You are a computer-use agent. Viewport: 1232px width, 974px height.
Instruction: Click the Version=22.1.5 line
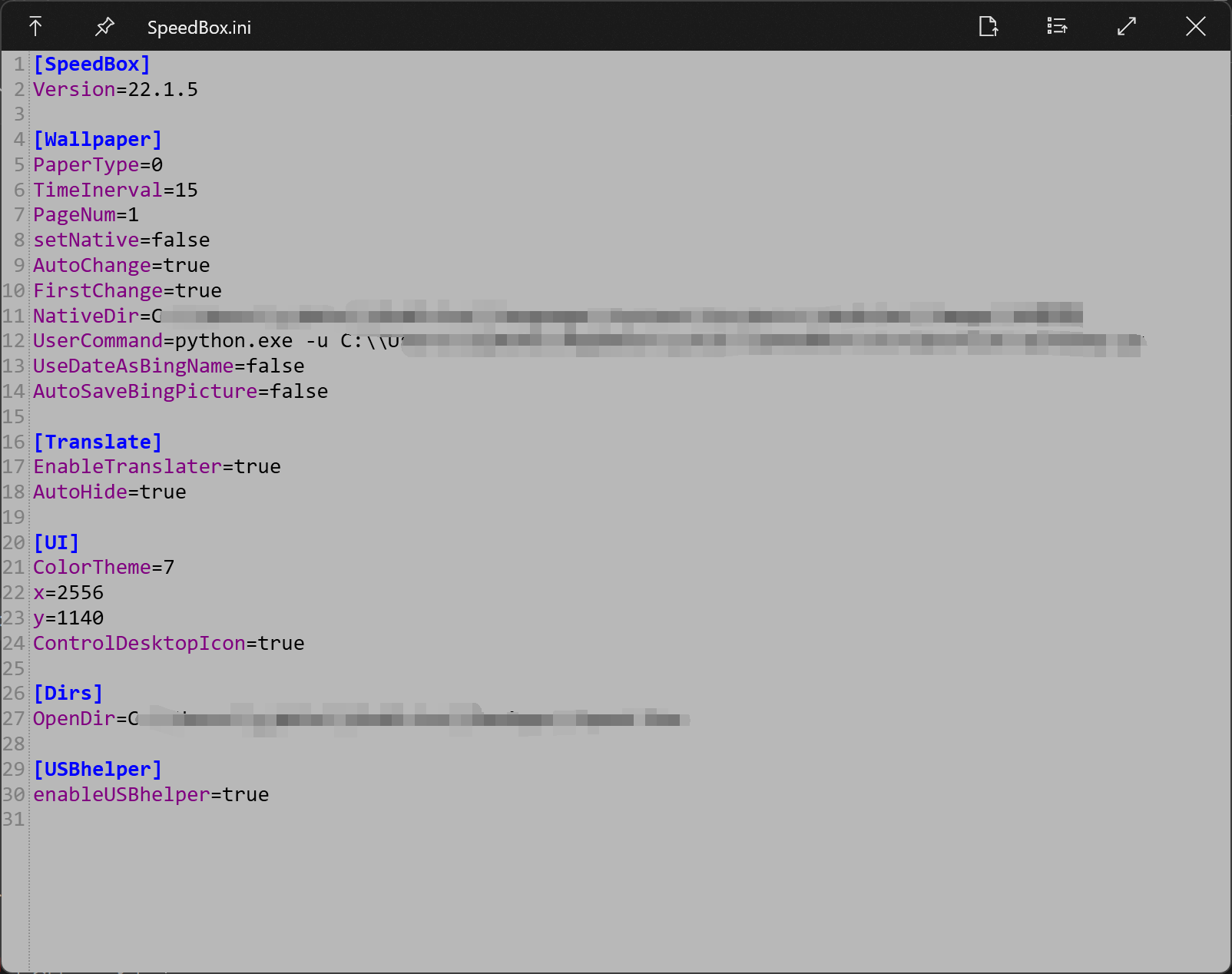115,90
